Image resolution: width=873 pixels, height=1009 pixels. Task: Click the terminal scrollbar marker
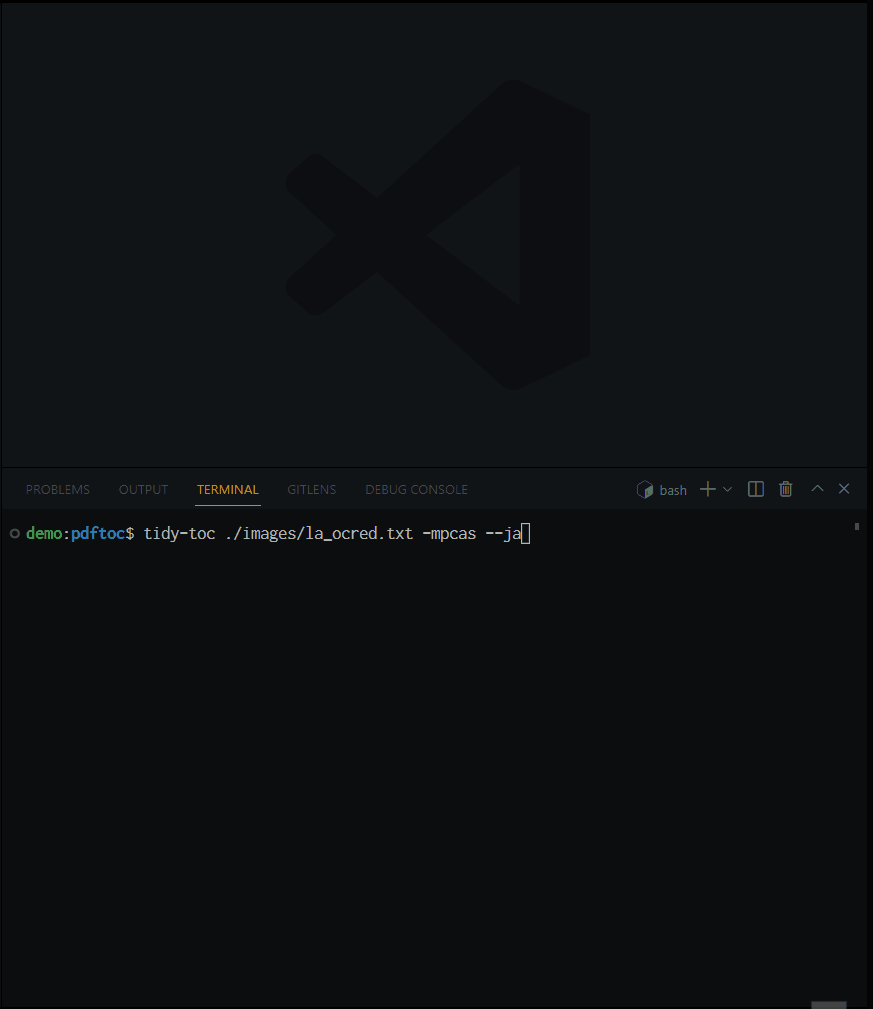point(857,526)
